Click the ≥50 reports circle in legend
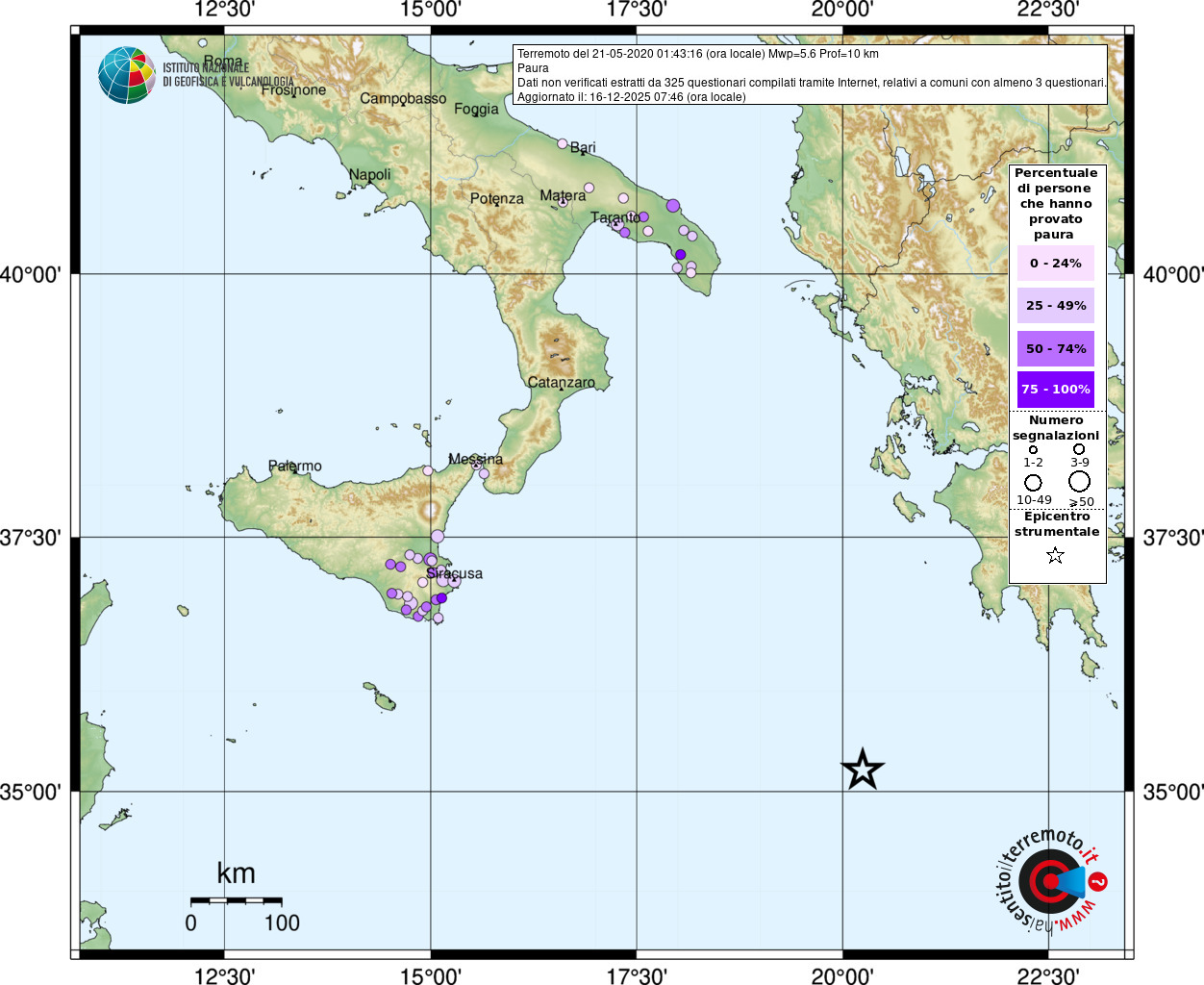Viewport: 1204px width, 985px height. pyautogui.click(x=1080, y=481)
